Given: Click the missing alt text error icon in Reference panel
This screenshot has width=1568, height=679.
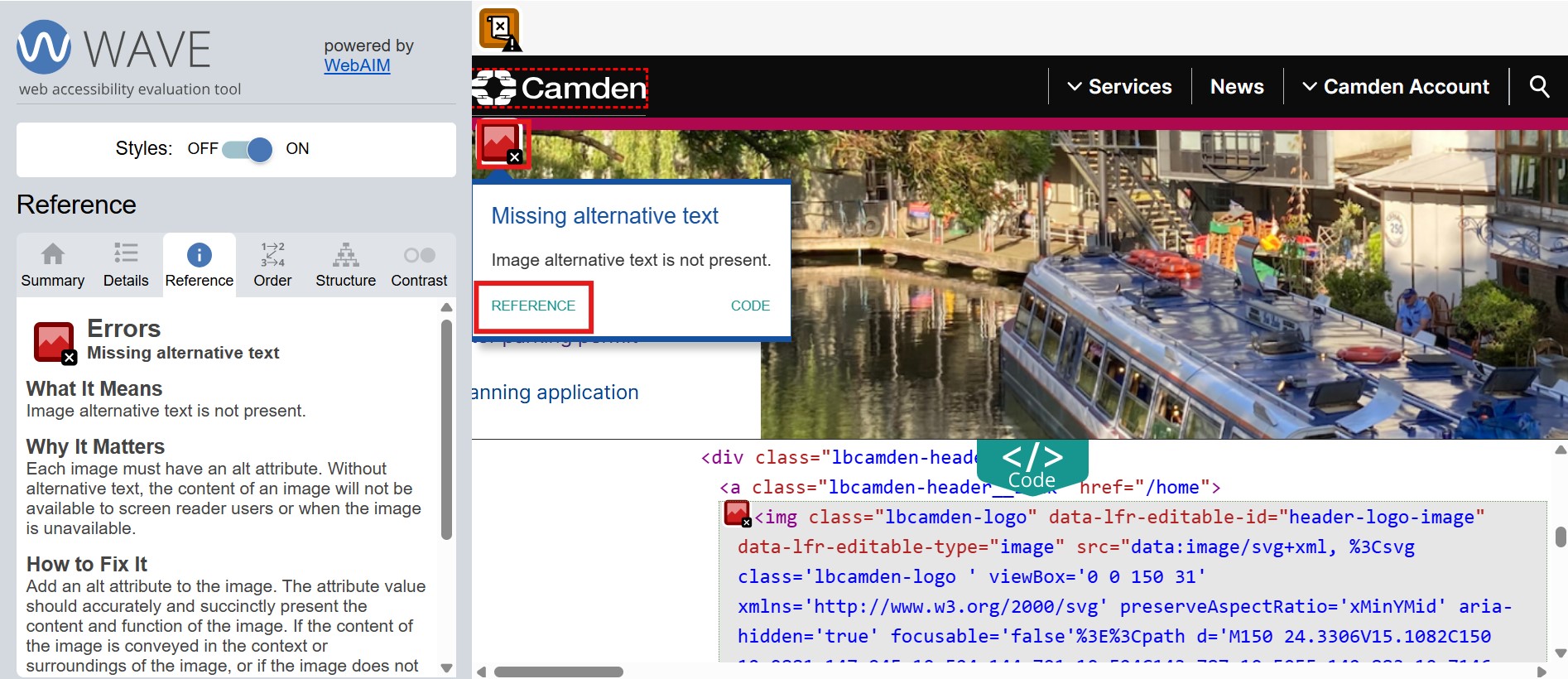Looking at the screenshot, I should [x=55, y=343].
